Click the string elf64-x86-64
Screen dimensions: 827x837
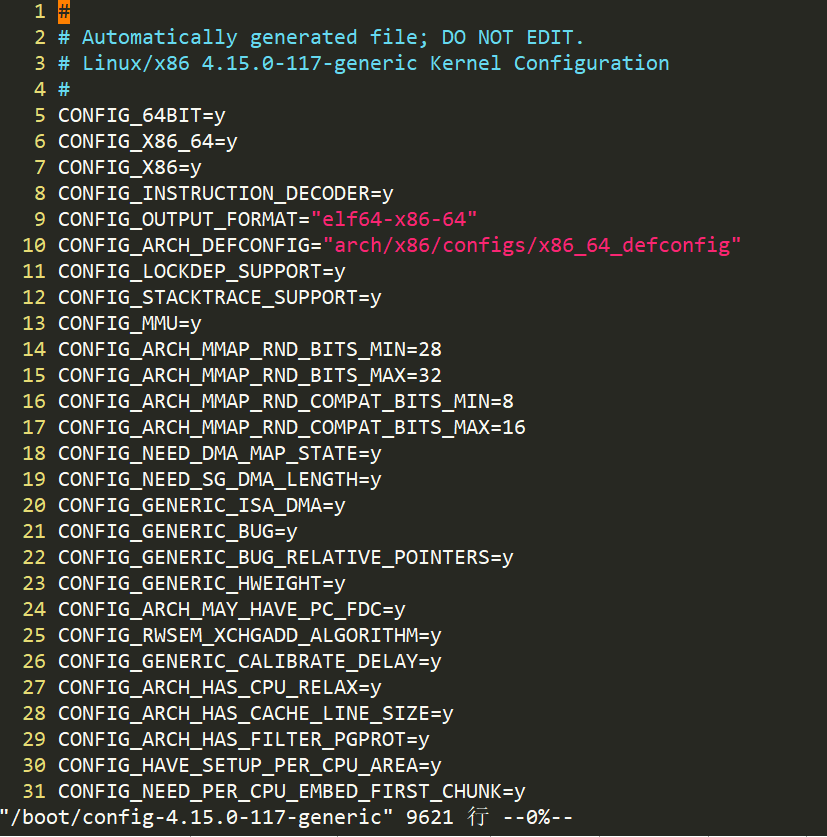(395, 219)
